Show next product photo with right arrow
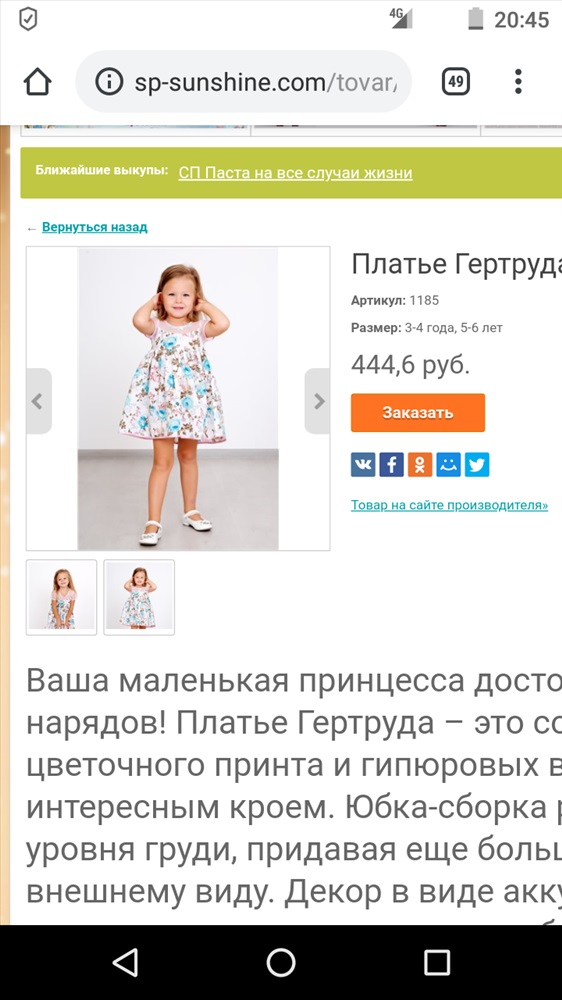This screenshot has height=1000, width=562. (318, 401)
